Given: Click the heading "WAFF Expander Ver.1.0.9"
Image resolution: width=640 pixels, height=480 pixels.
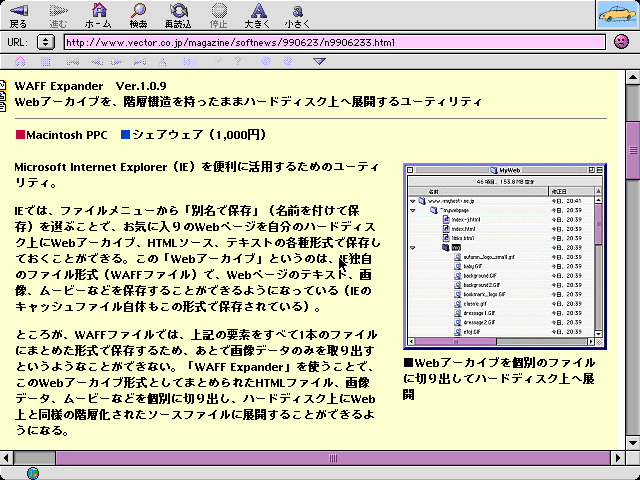Looking at the screenshot, I should click(x=90, y=86).
